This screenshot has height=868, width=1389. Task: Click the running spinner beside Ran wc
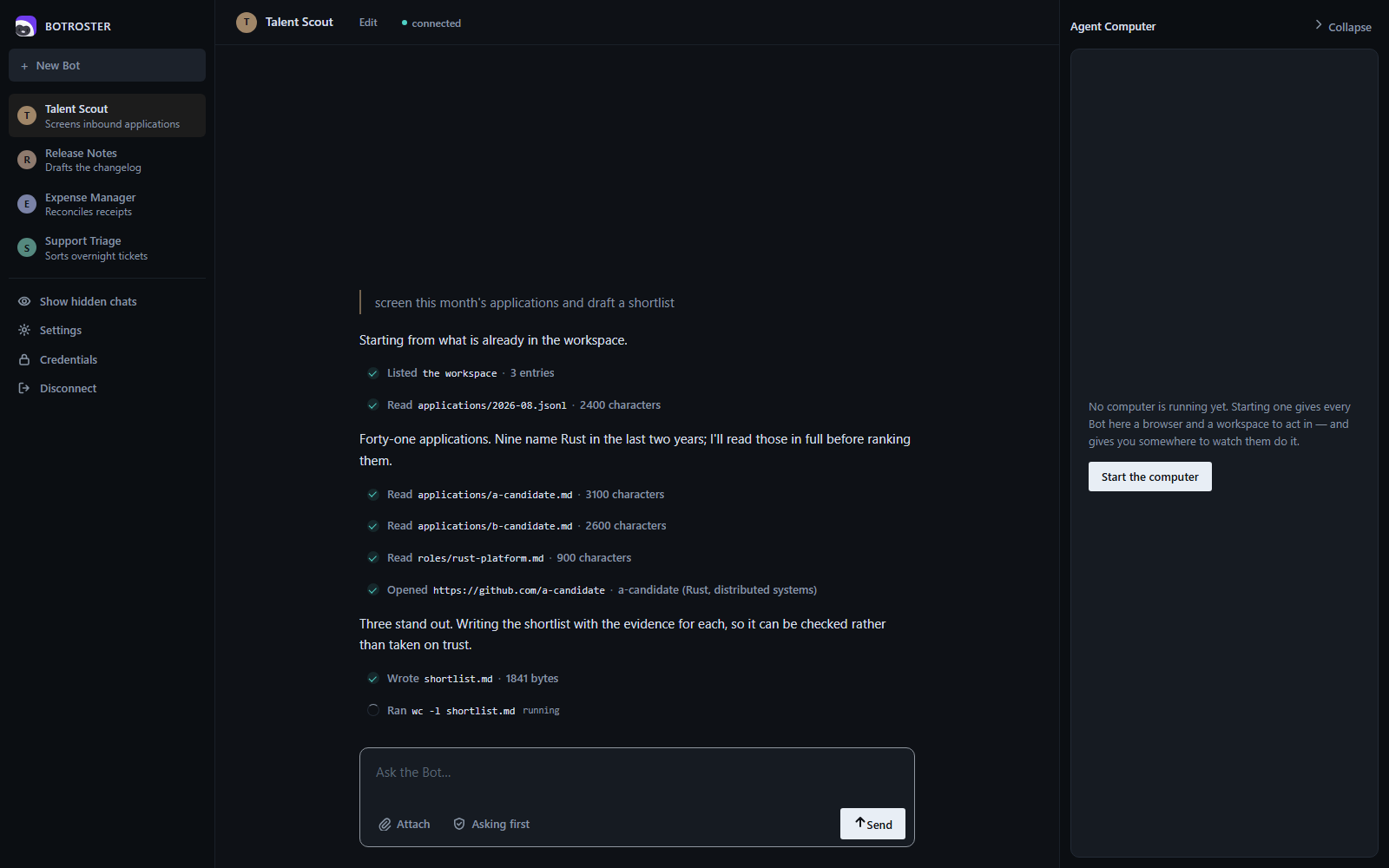(373, 710)
